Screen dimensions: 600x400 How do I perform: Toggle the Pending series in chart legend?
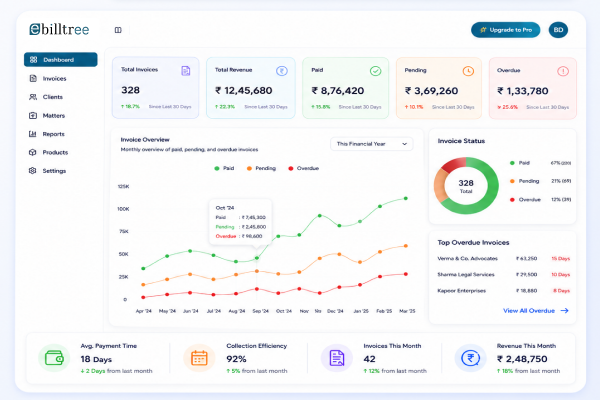(261, 168)
